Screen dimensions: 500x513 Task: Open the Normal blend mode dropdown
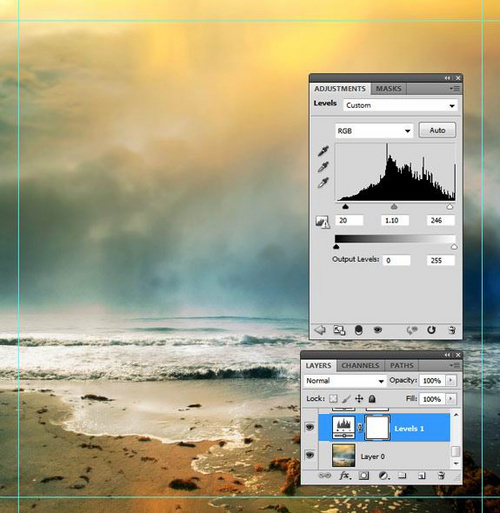[x=344, y=381]
